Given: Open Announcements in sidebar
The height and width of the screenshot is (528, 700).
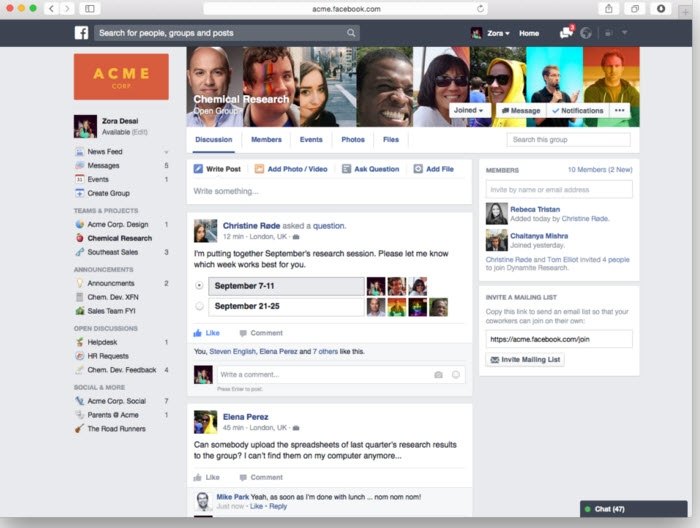Looking at the screenshot, I should coord(111,283).
